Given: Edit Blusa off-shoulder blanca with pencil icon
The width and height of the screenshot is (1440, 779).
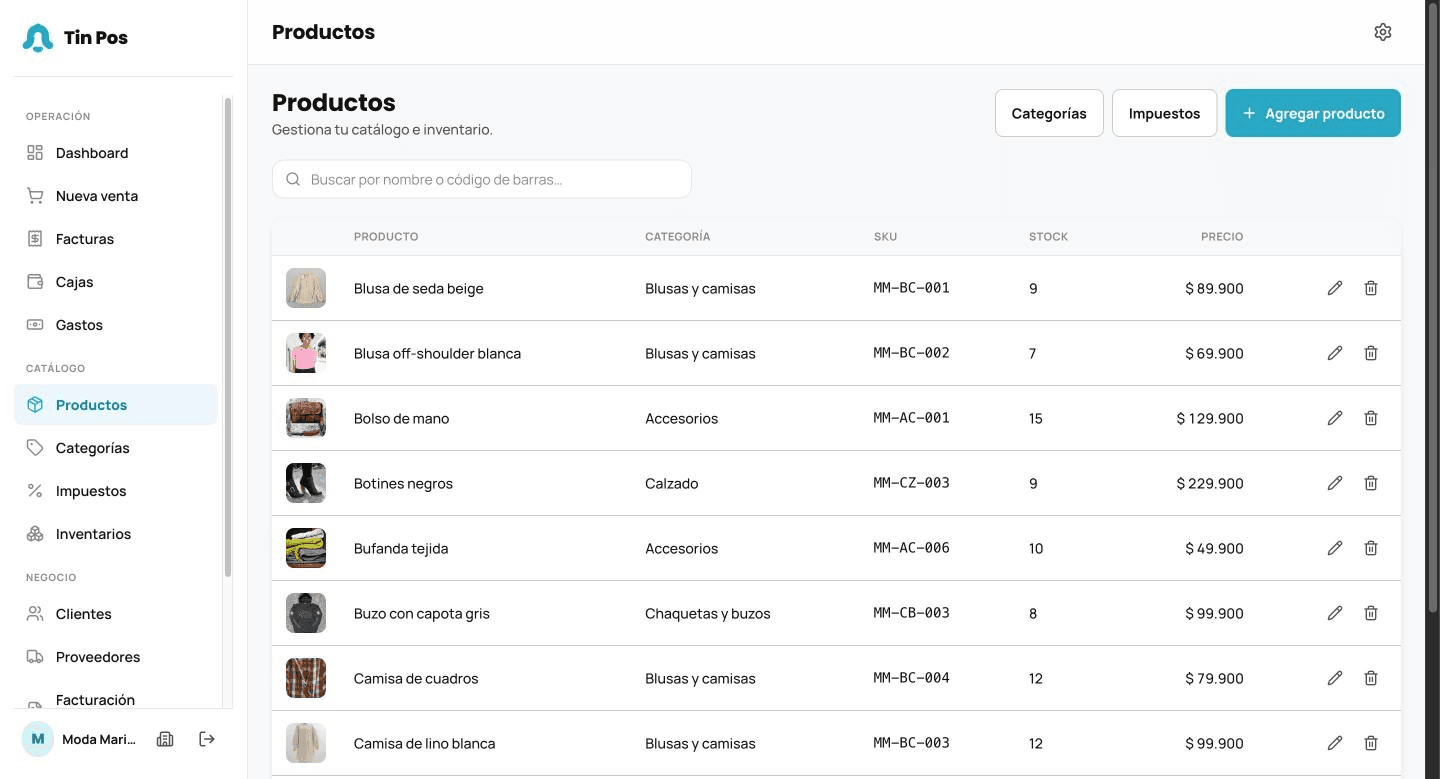Looking at the screenshot, I should coord(1335,353).
